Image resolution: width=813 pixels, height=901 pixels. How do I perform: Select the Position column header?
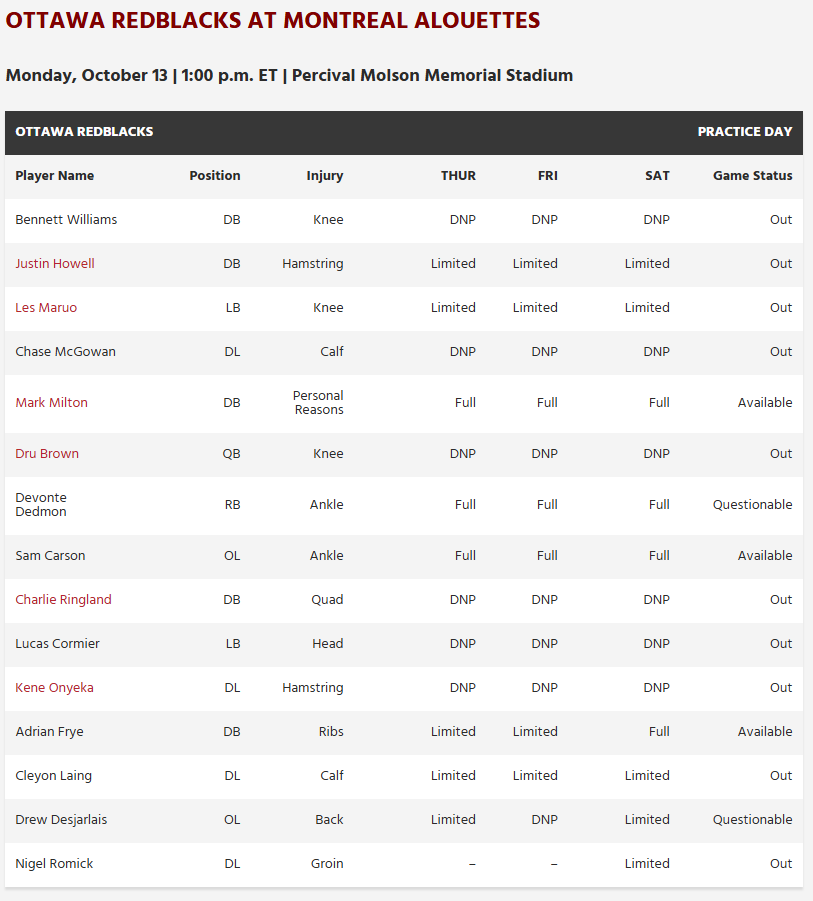pyautogui.click(x=215, y=176)
